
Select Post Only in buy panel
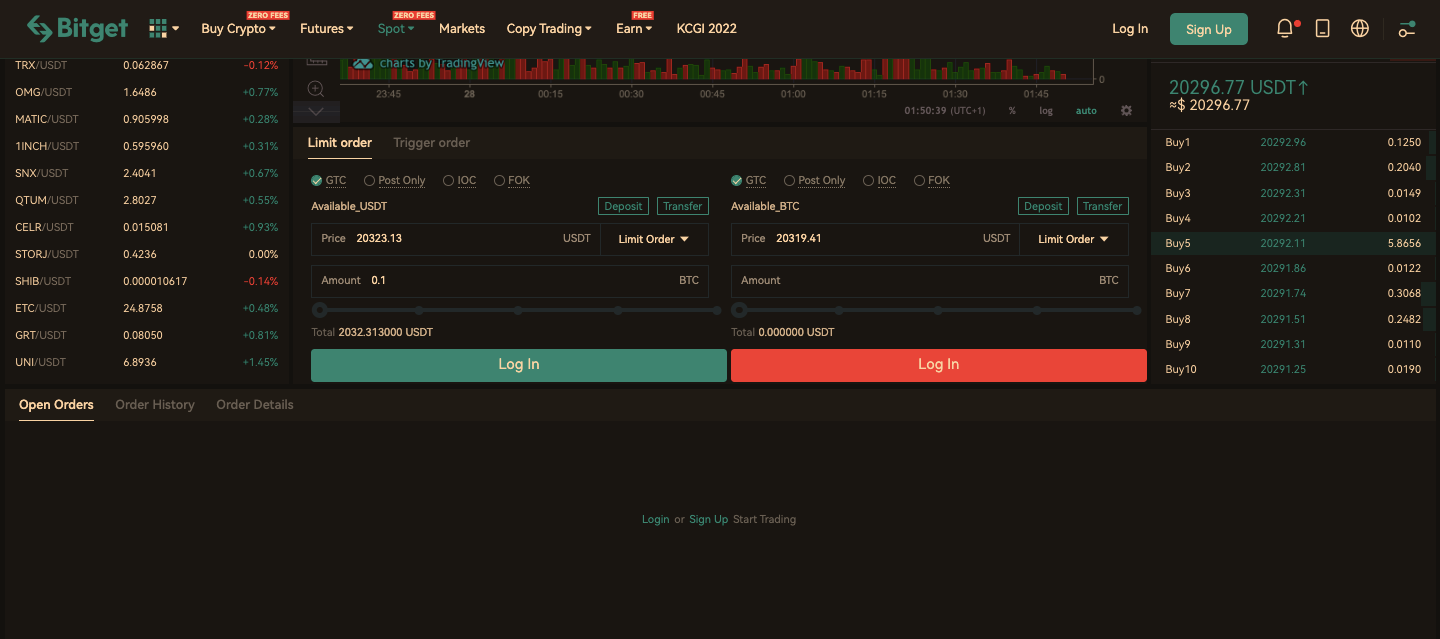pyautogui.click(x=394, y=181)
